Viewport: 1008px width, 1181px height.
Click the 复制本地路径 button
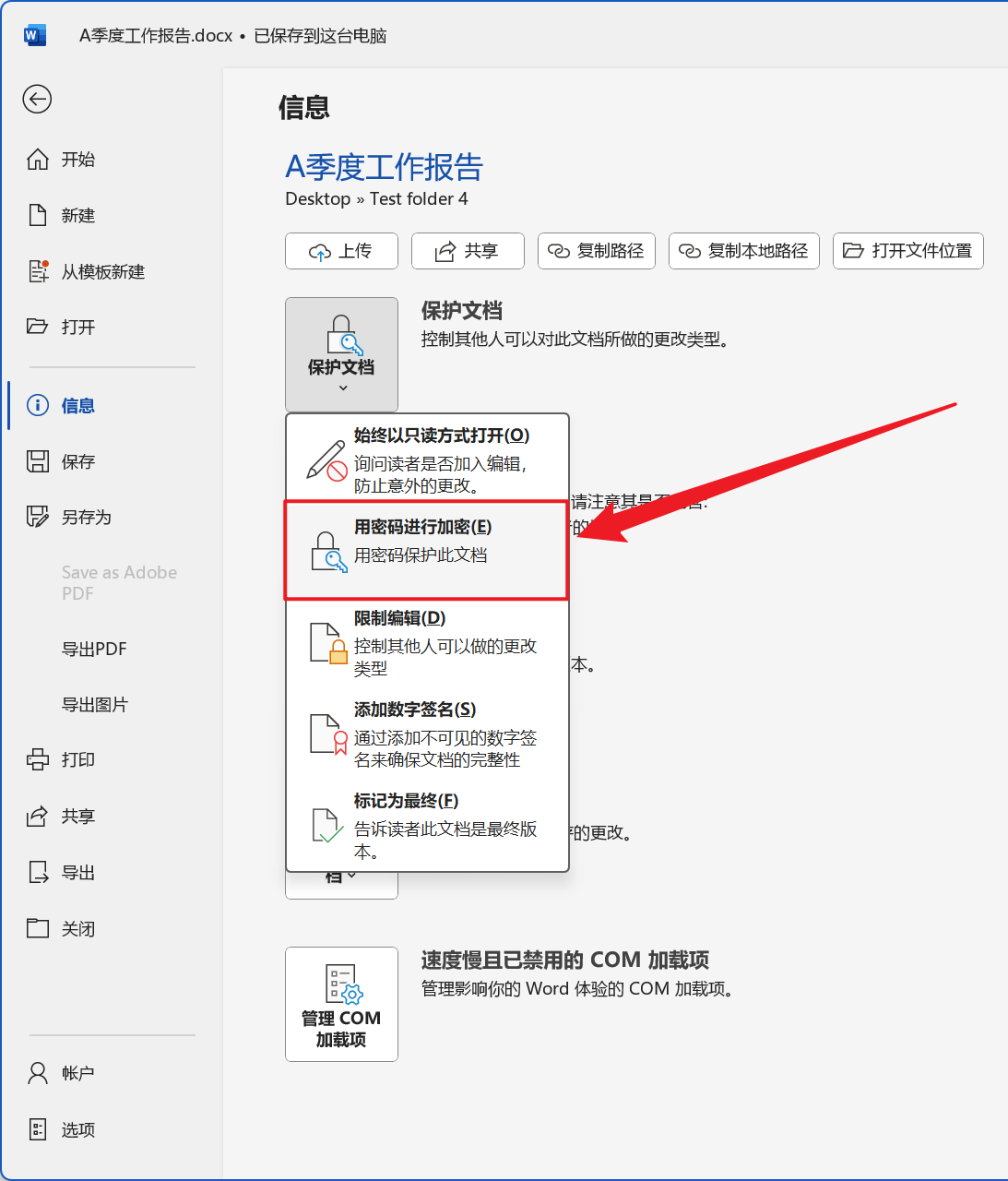coord(743,251)
